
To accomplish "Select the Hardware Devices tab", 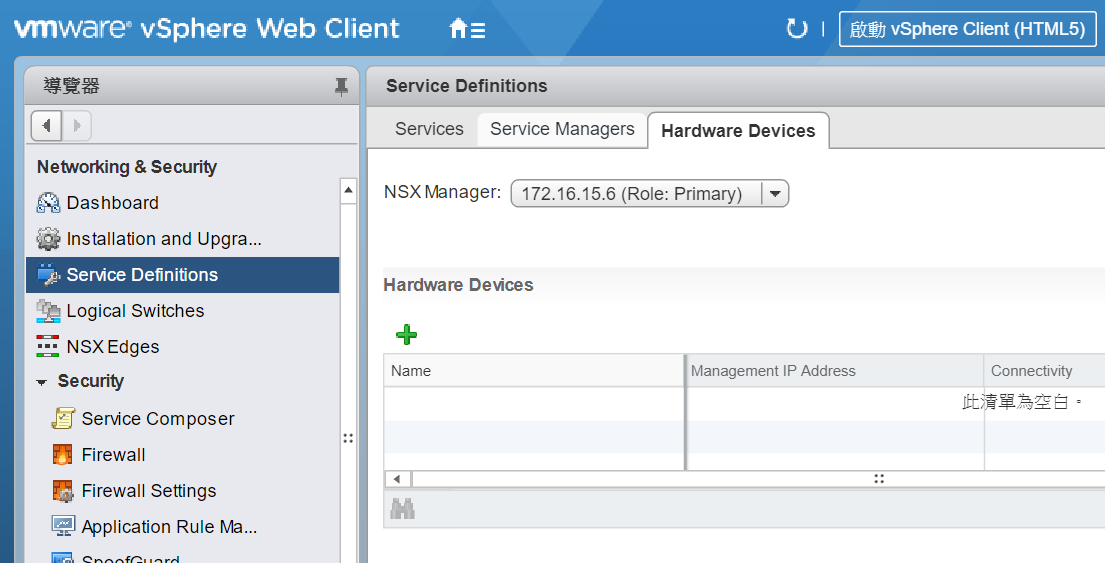I will [x=738, y=130].
